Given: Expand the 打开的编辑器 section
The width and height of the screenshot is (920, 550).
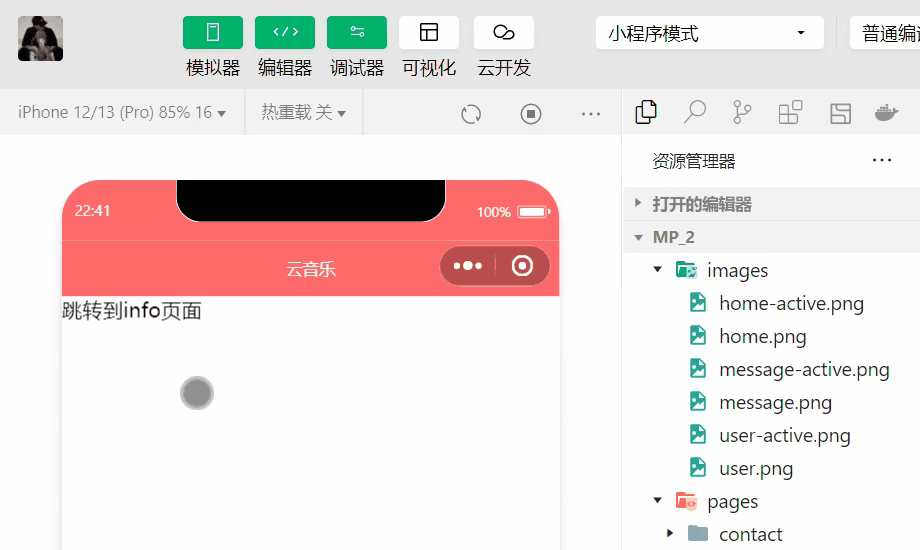Looking at the screenshot, I should click(772, 204).
